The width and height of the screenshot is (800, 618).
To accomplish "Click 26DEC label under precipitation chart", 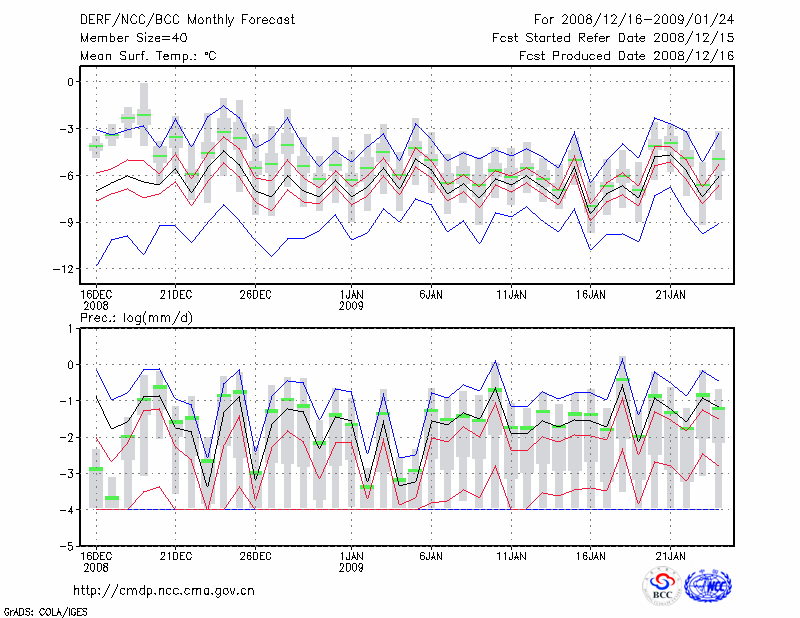I will (255, 555).
